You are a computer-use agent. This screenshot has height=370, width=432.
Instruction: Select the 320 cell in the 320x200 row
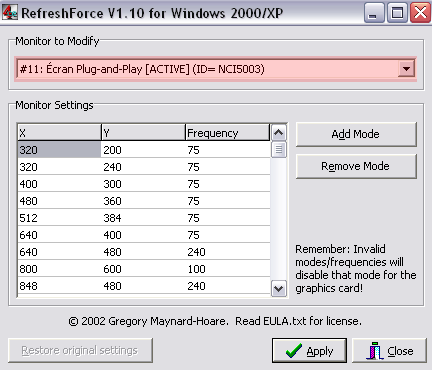click(x=59, y=150)
